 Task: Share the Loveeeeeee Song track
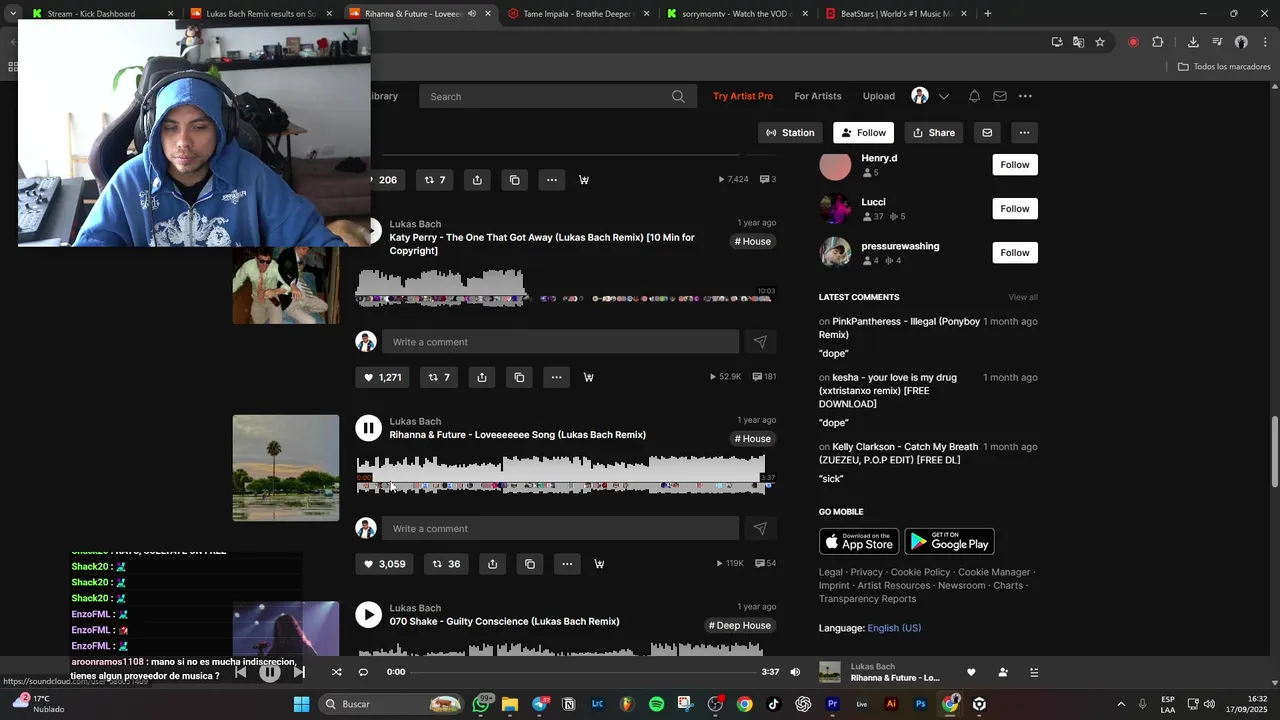coord(492,564)
